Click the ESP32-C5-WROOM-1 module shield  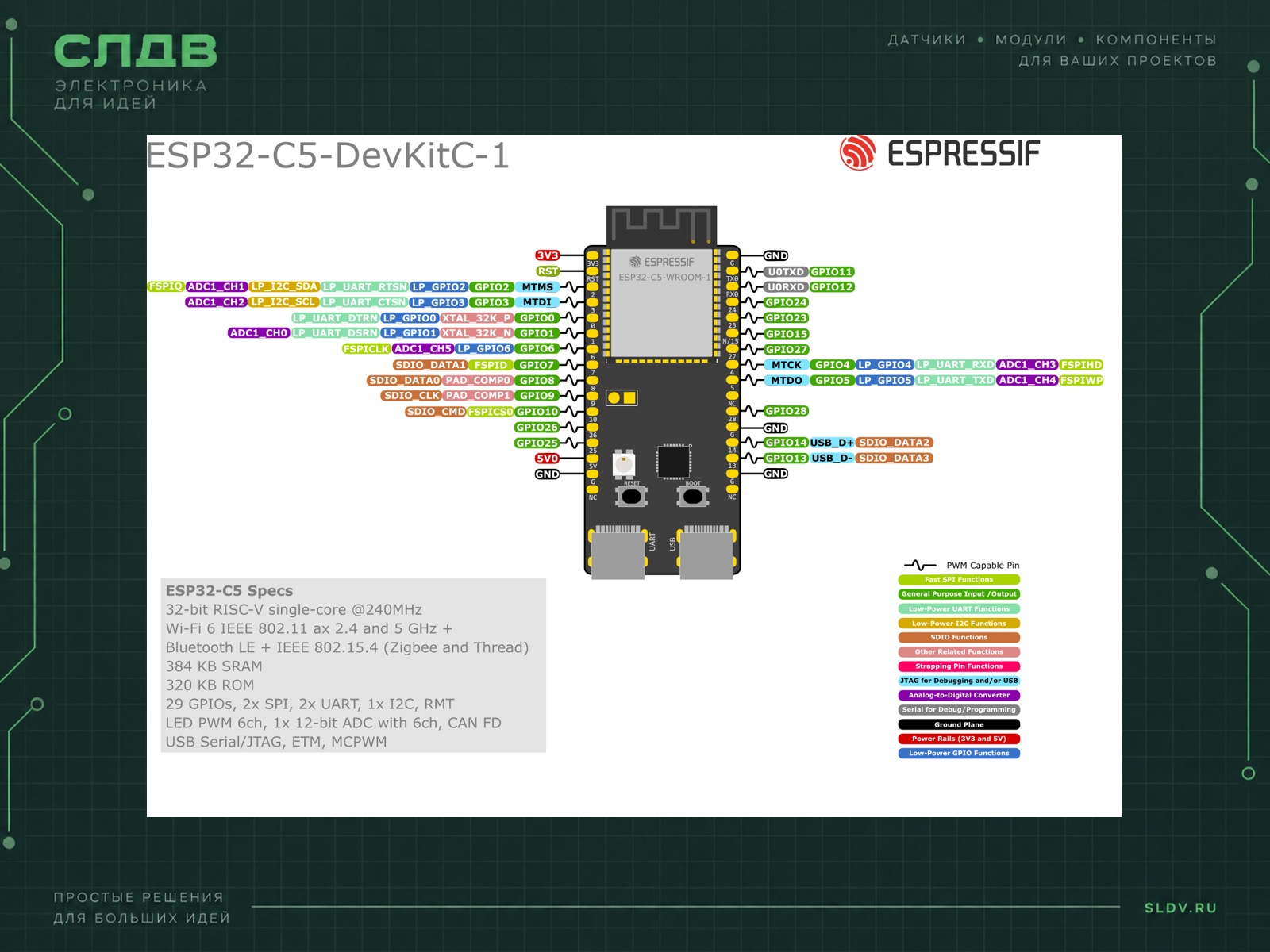click(x=662, y=303)
